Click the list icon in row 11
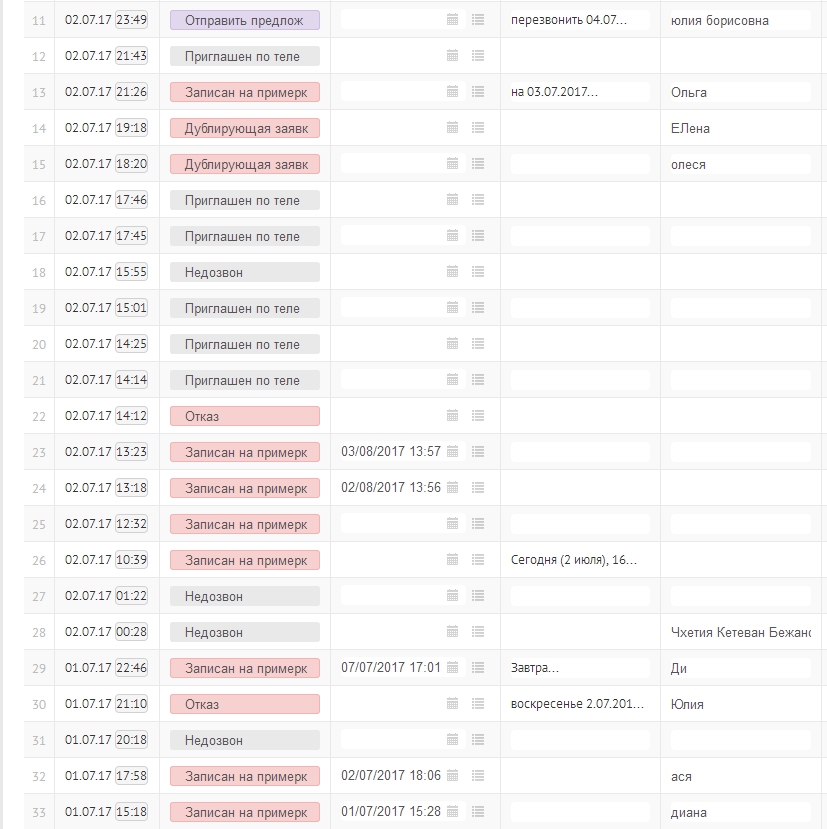 (478, 20)
